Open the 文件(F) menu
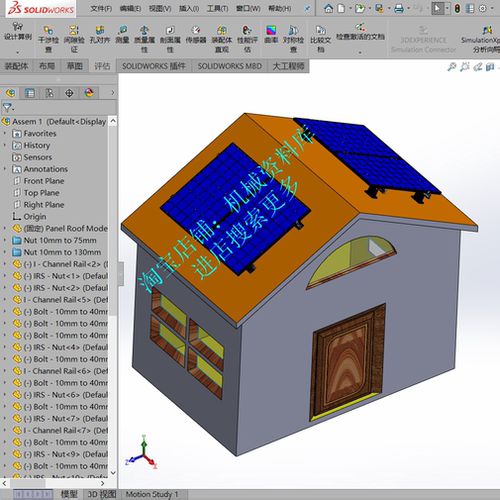500x500 pixels. [101, 9]
